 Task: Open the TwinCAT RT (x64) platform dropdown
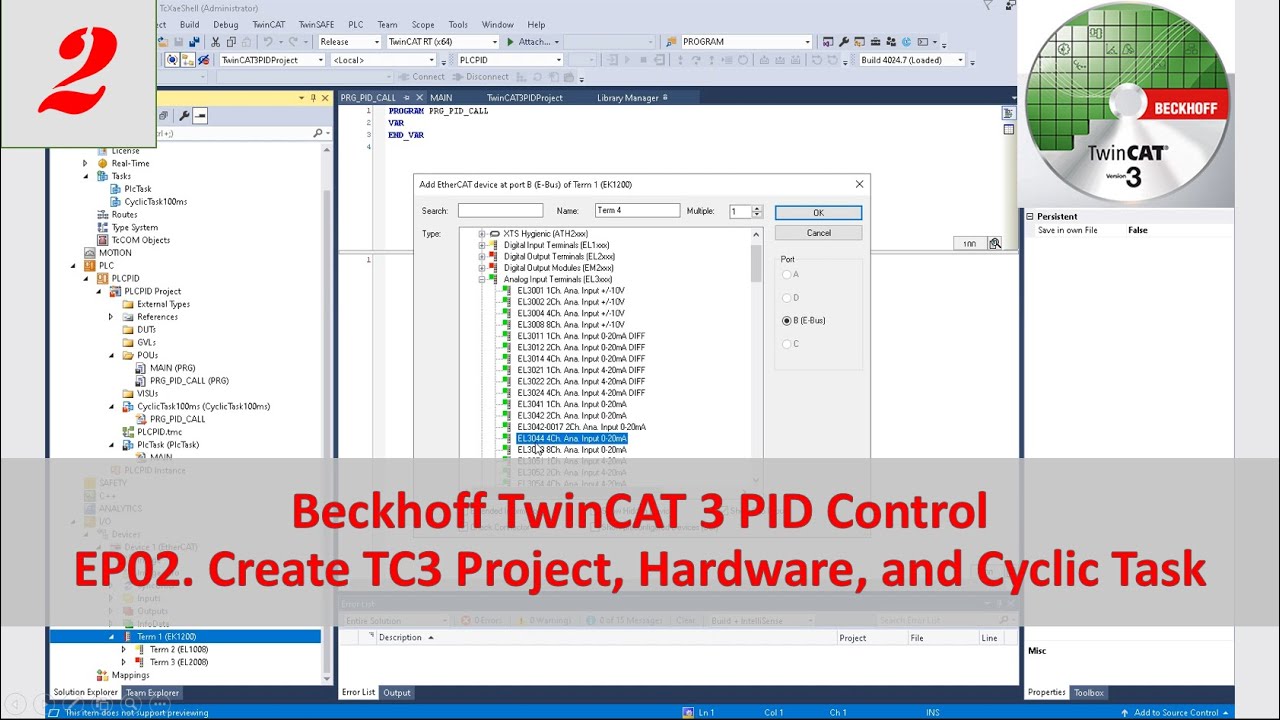tap(494, 42)
